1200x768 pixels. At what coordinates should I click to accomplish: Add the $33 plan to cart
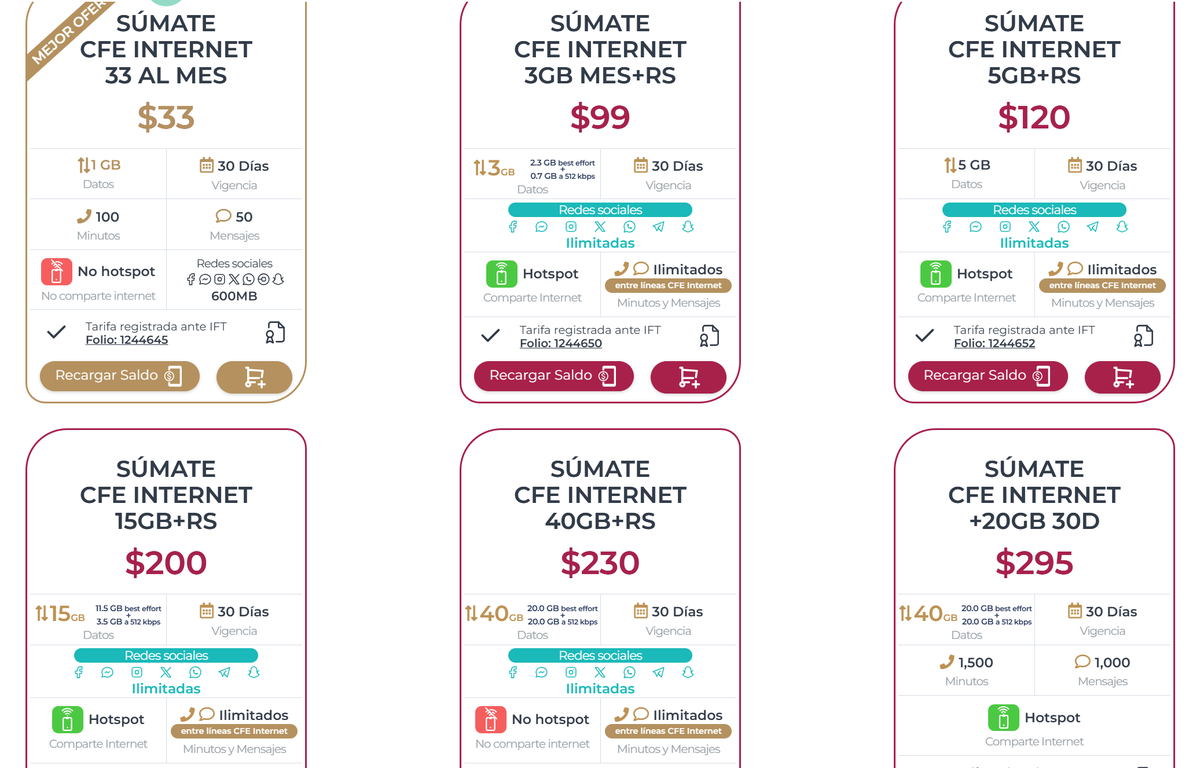pyautogui.click(x=254, y=377)
